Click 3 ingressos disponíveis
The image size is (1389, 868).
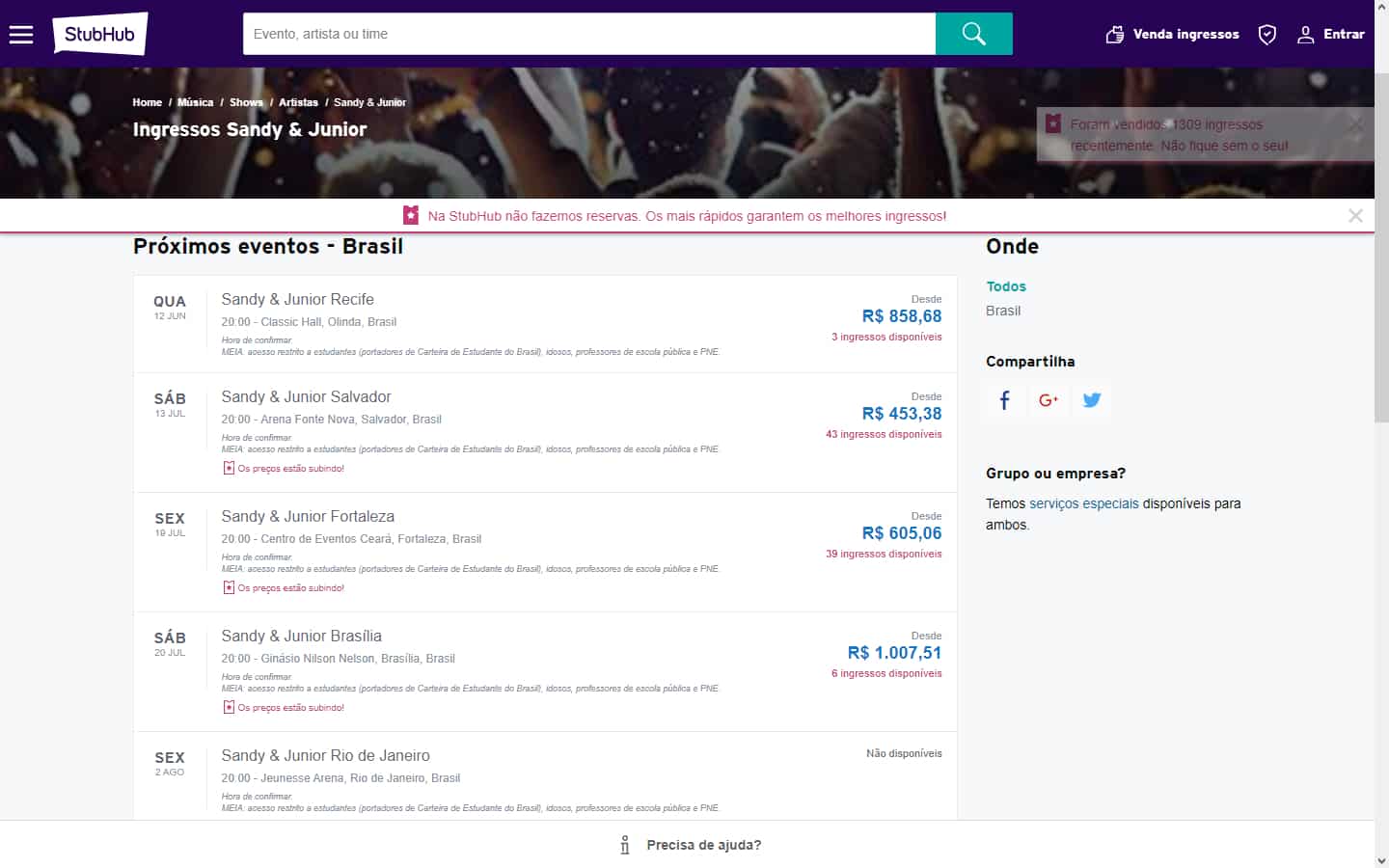[886, 338]
